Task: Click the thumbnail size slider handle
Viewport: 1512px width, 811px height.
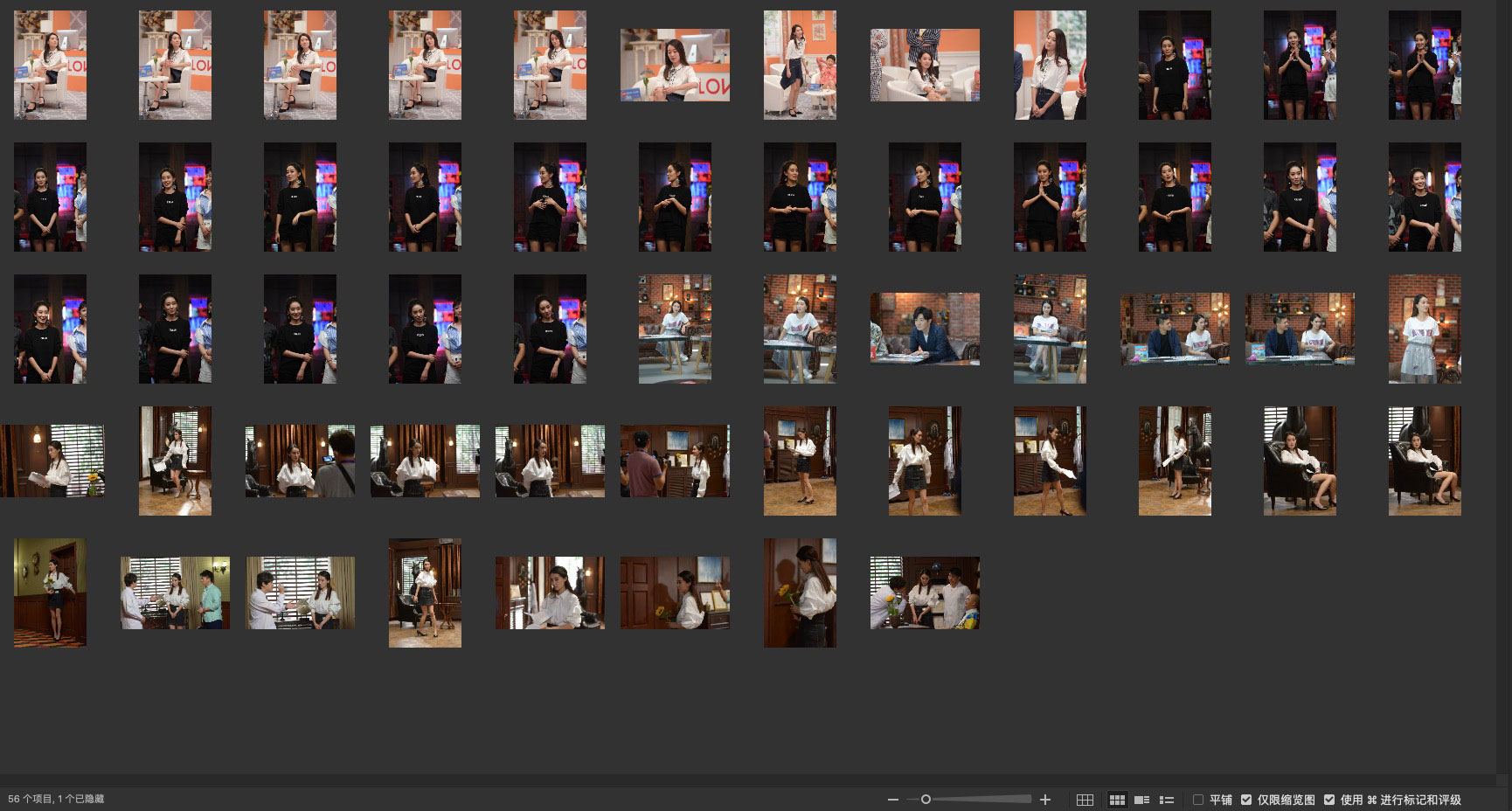Action: click(x=926, y=800)
